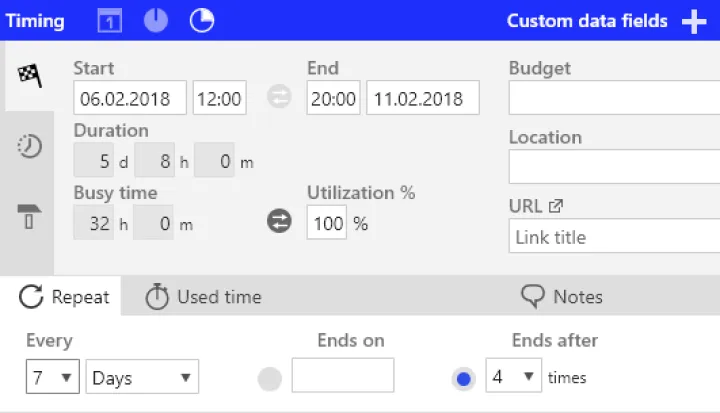This screenshot has height=413, width=720.
Task: Click the End date field 11.02.2018
Action: point(423,98)
